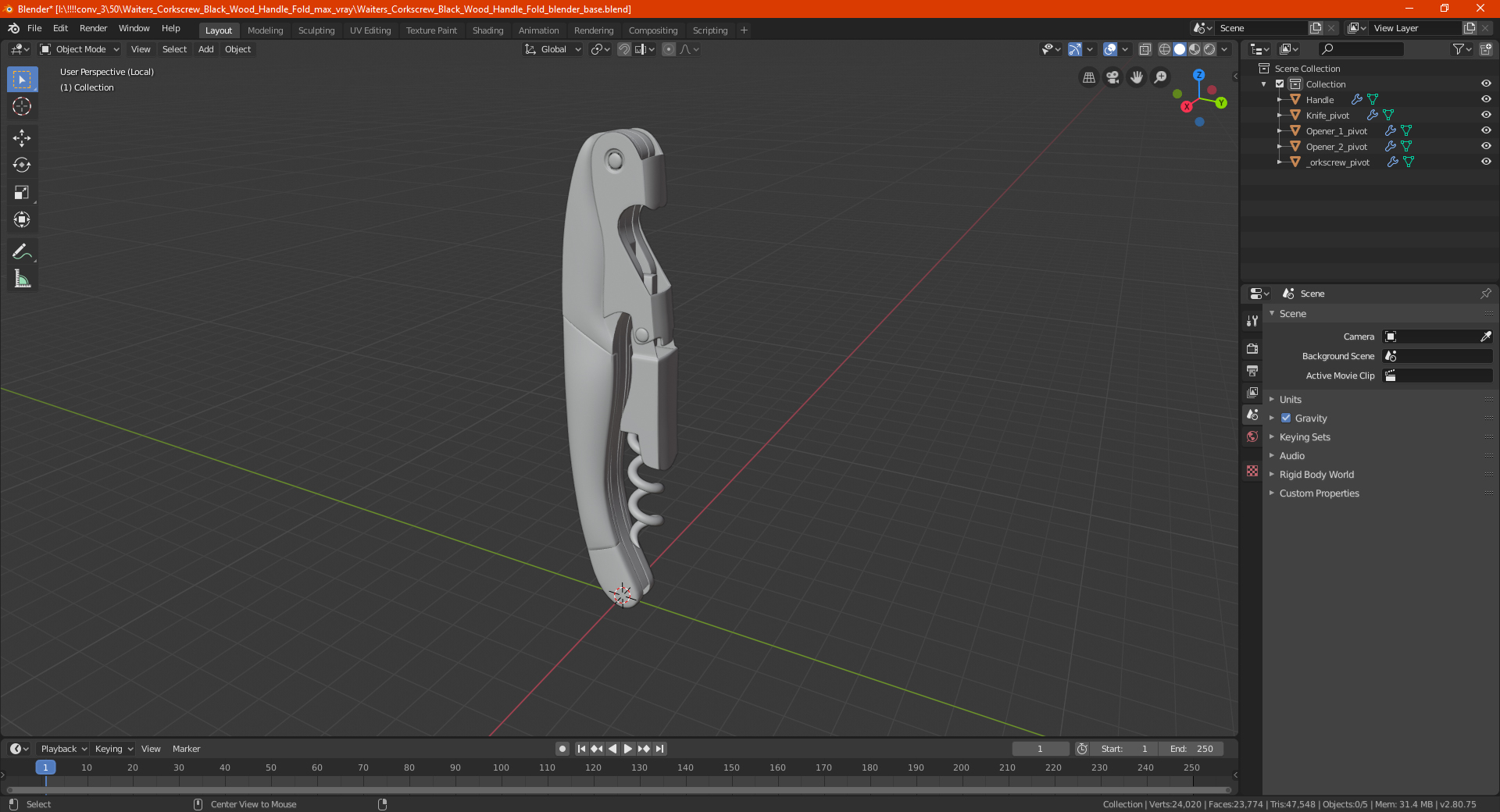This screenshot has height=812, width=1500.
Task: Pick the Annotate pencil tool
Action: click(22, 251)
